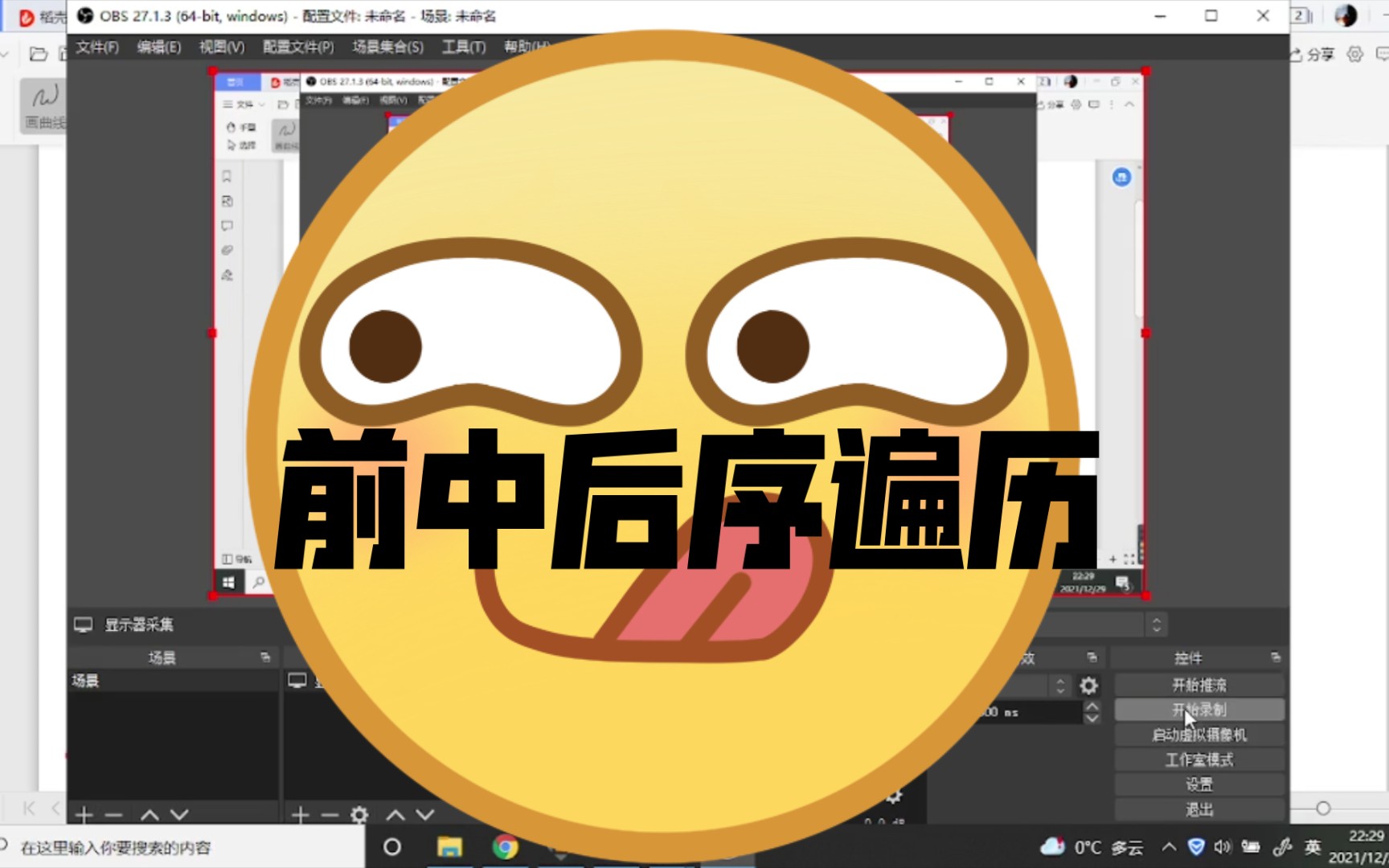This screenshot has width=1389, height=868.
Task: Open transition type dropdown arrows
Action: [x=1060, y=686]
